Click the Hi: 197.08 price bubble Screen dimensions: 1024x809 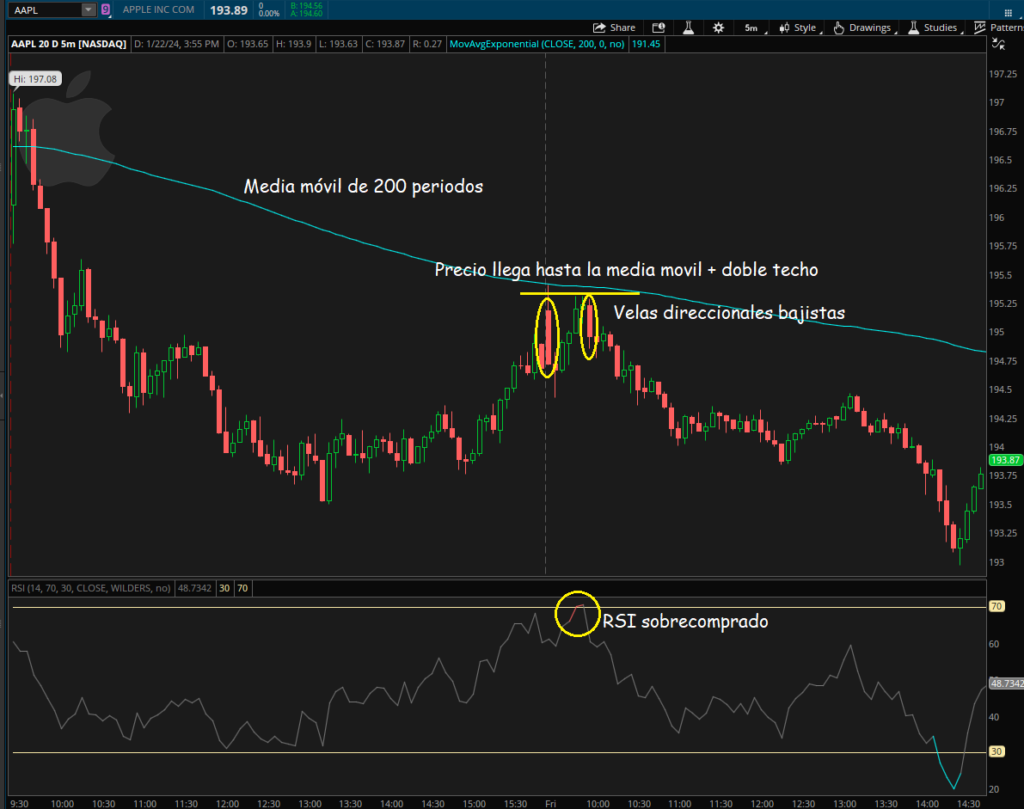tap(35, 79)
